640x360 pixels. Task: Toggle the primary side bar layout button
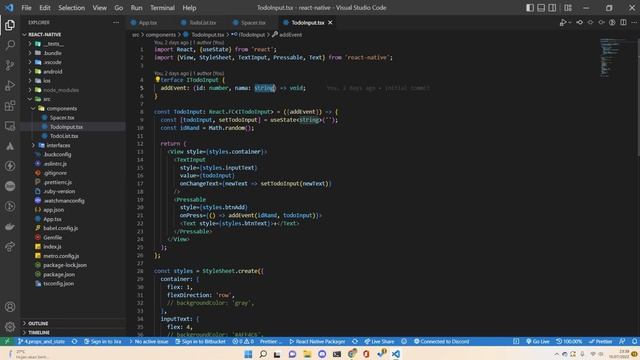point(530,8)
